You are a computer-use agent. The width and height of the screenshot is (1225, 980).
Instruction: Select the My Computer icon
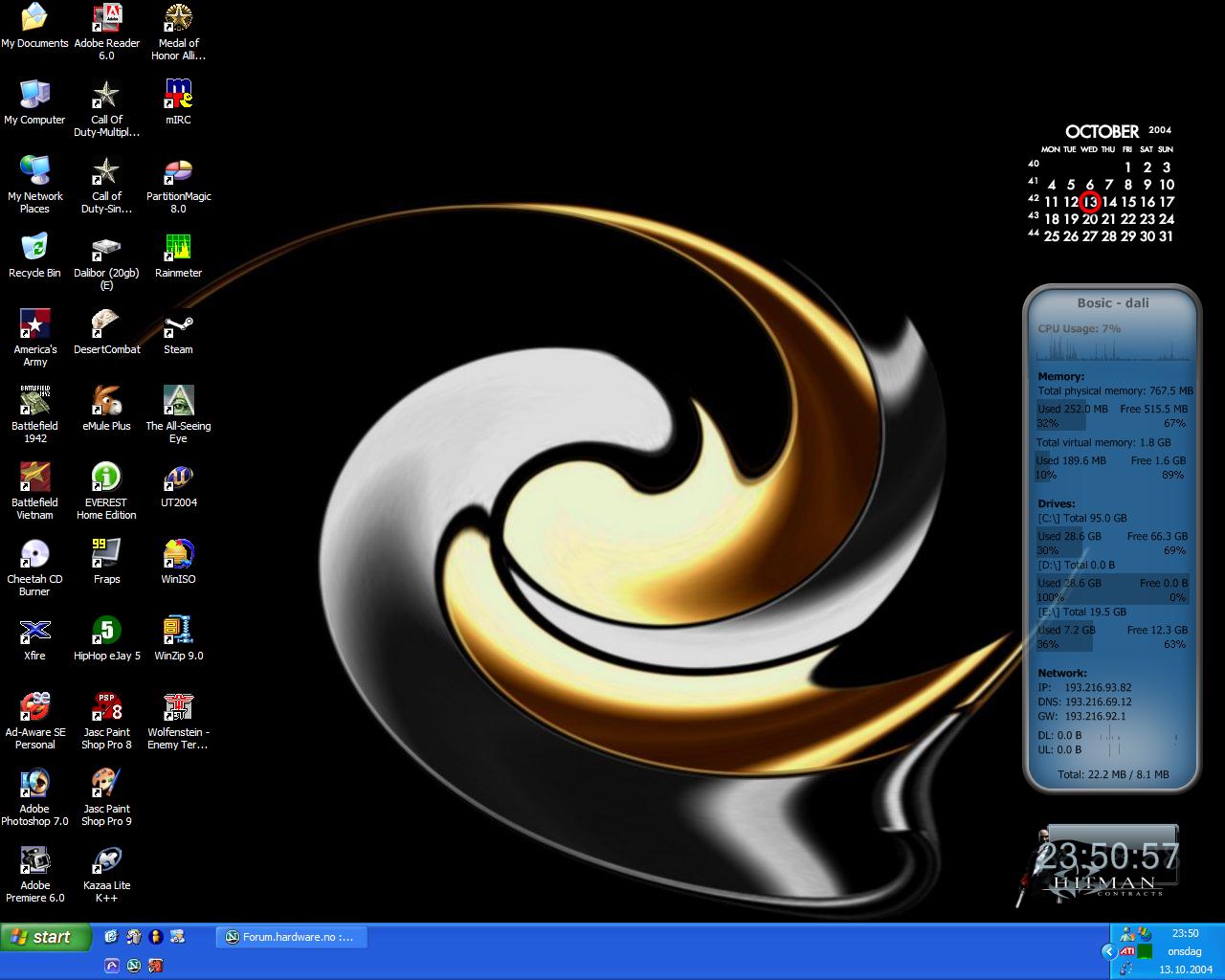coord(34,102)
